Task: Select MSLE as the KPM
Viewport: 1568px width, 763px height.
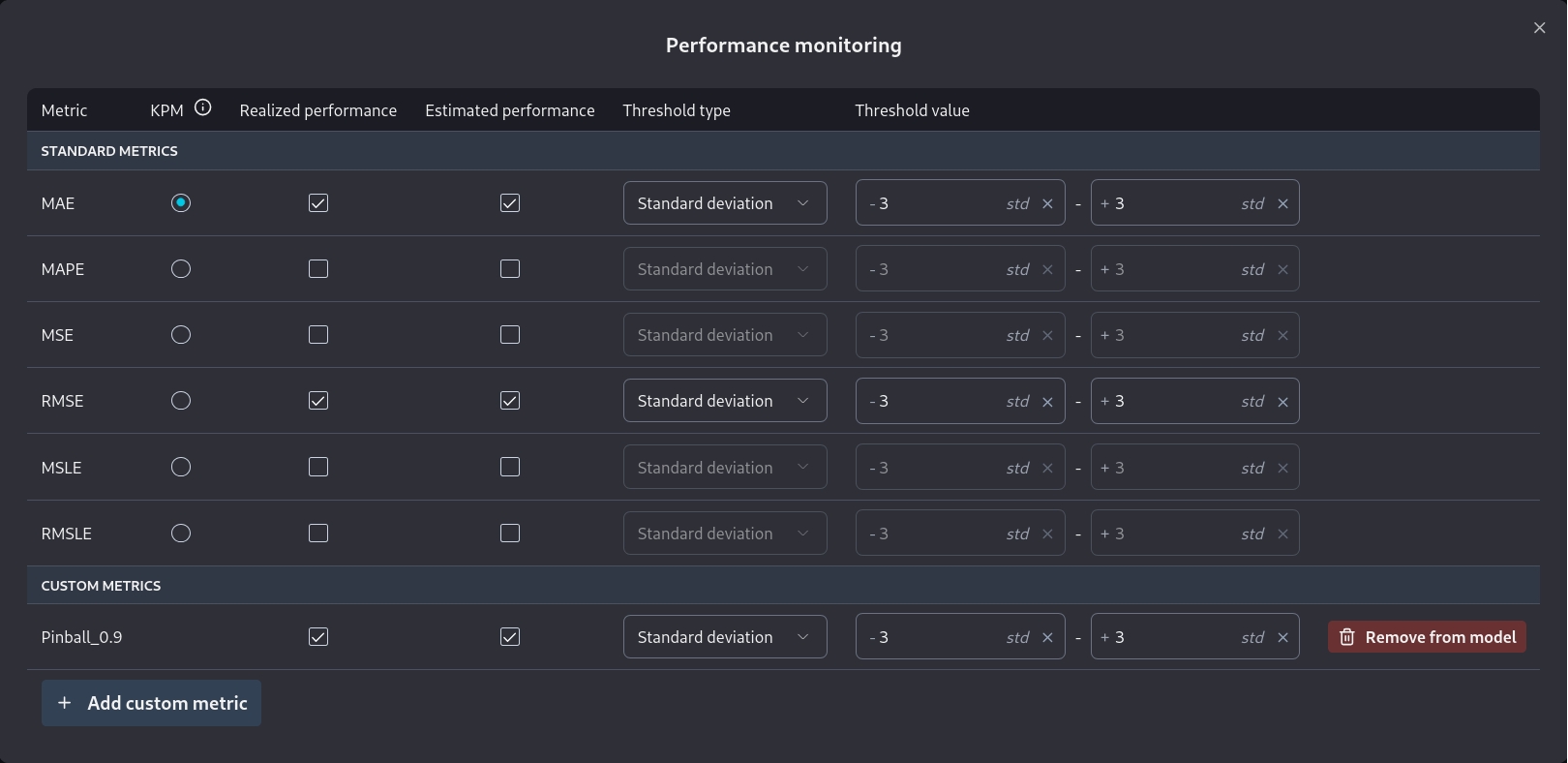Action: 181,468
